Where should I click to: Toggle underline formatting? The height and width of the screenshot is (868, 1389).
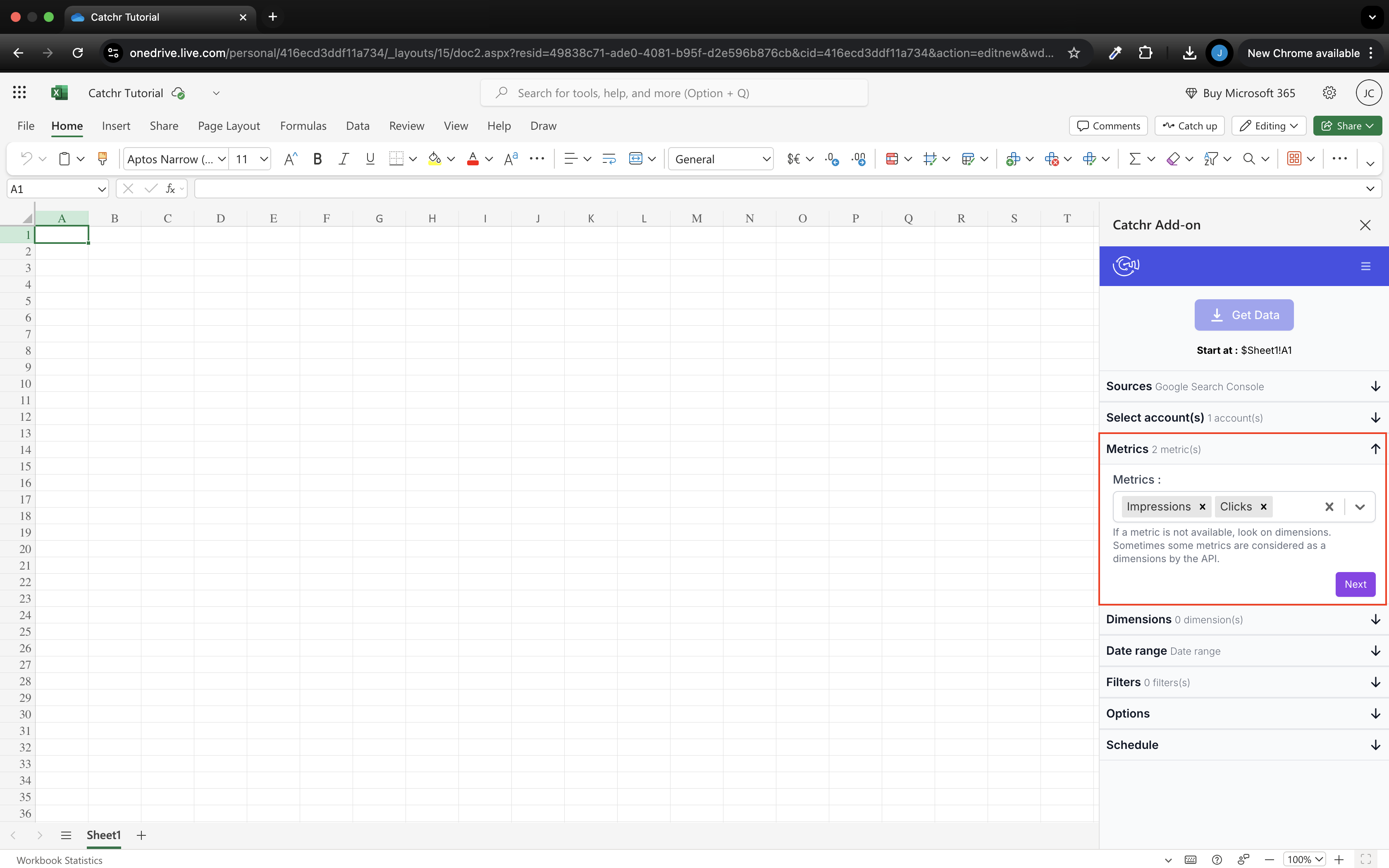[x=370, y=159]
